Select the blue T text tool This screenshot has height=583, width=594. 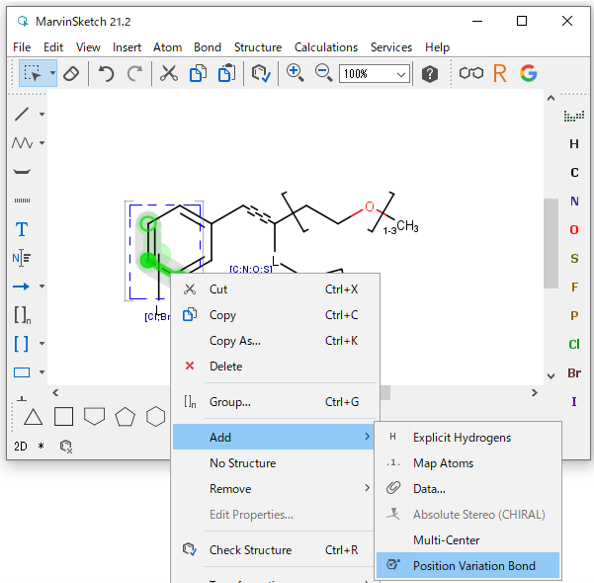click(x=22, y=229)
